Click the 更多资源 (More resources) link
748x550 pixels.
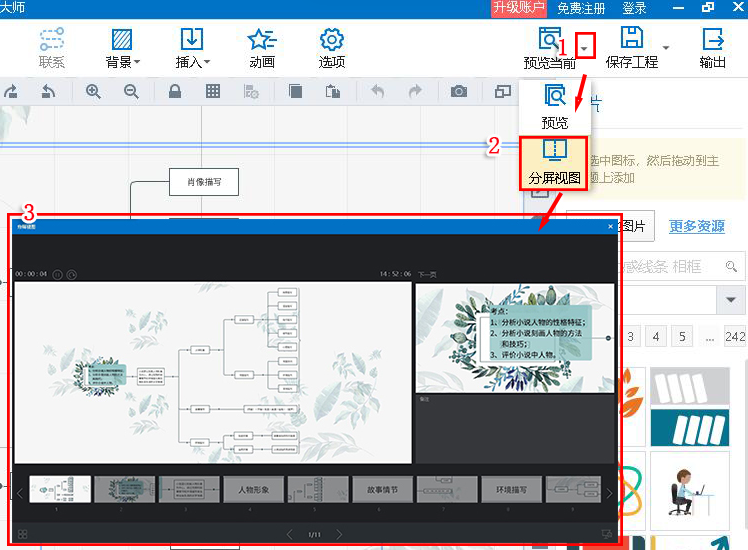(x=697, y=226)
